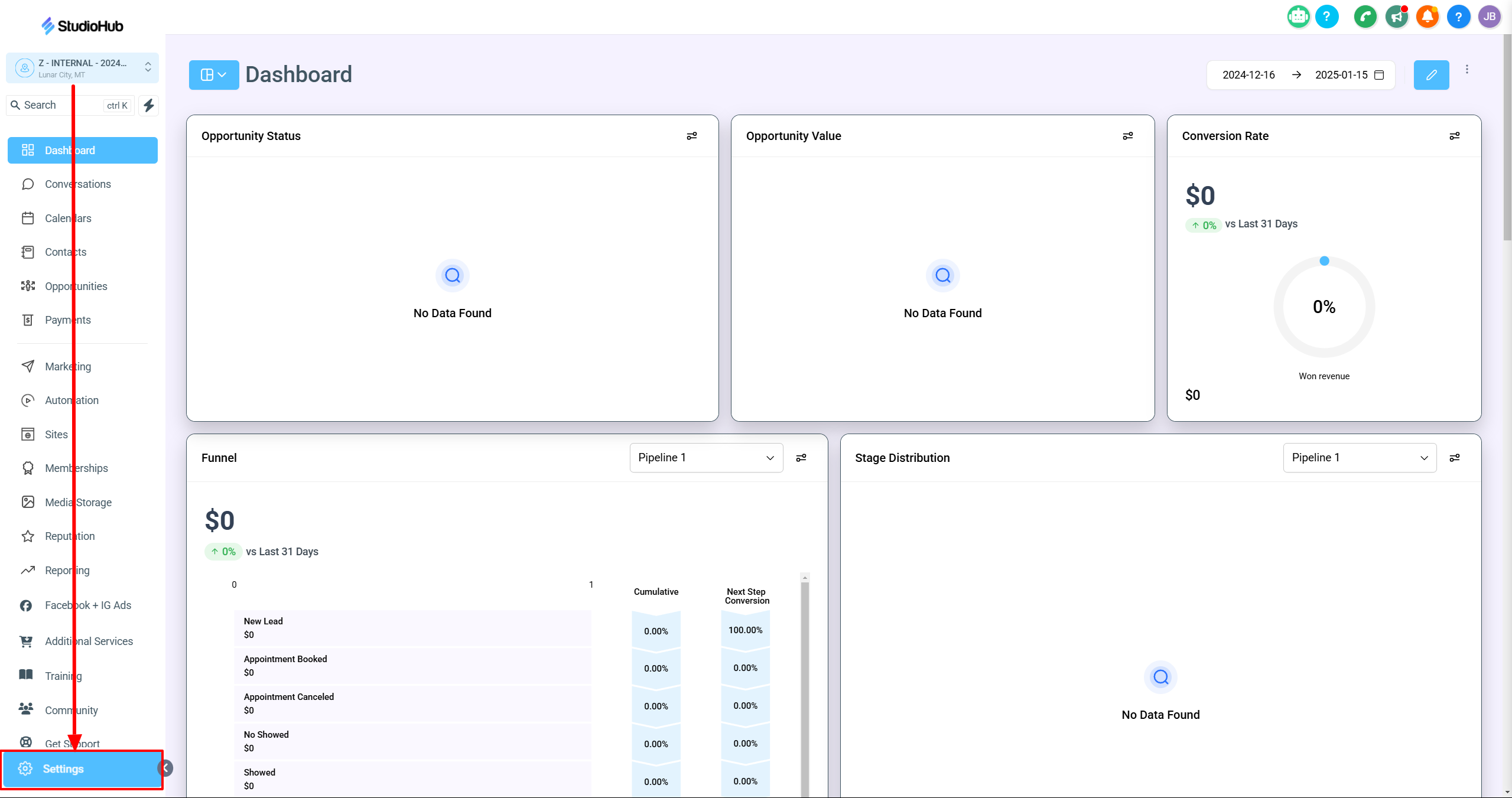The height and width of the screenshot is (798, 1512).
Task: Expand the Stage Distribution Pipeline 1 dropdown
Action: (1359, 458)
